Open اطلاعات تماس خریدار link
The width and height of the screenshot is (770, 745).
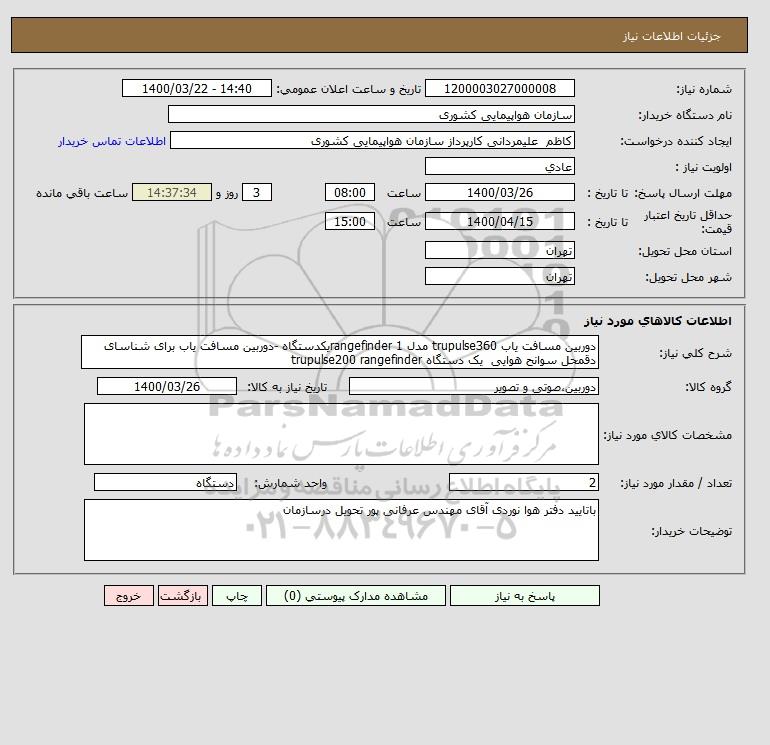pyautogui.click(x=112, y=141)
